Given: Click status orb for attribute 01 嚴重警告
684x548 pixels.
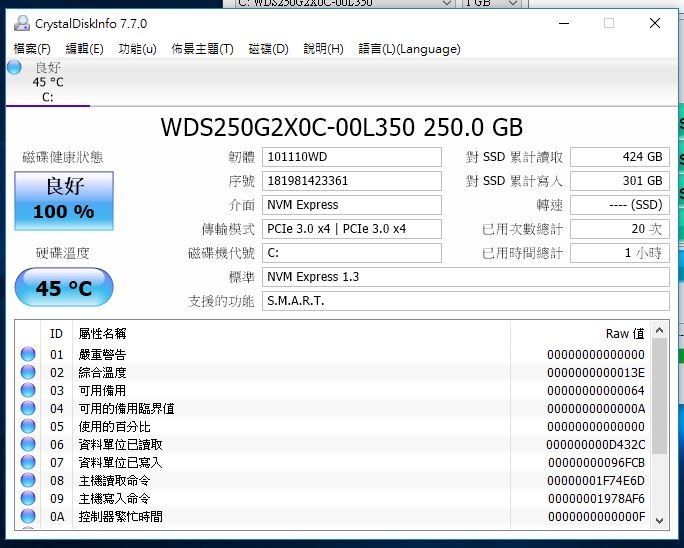Looking at the screenshot, I should [x=28, y=354].
